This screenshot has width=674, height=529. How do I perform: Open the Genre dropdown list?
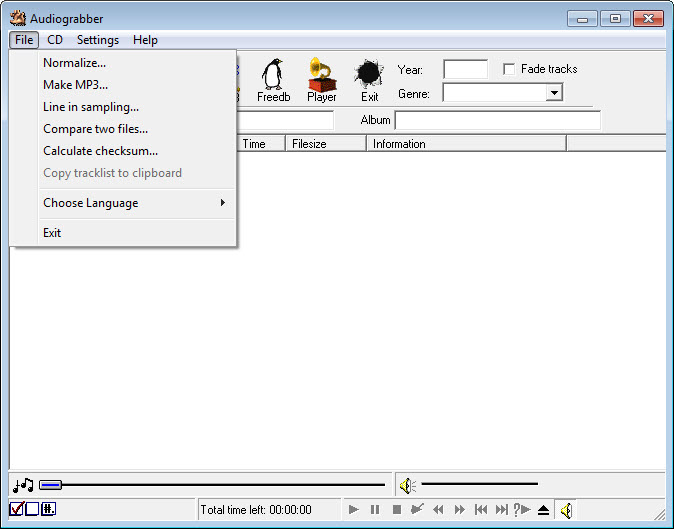(554, 92)
